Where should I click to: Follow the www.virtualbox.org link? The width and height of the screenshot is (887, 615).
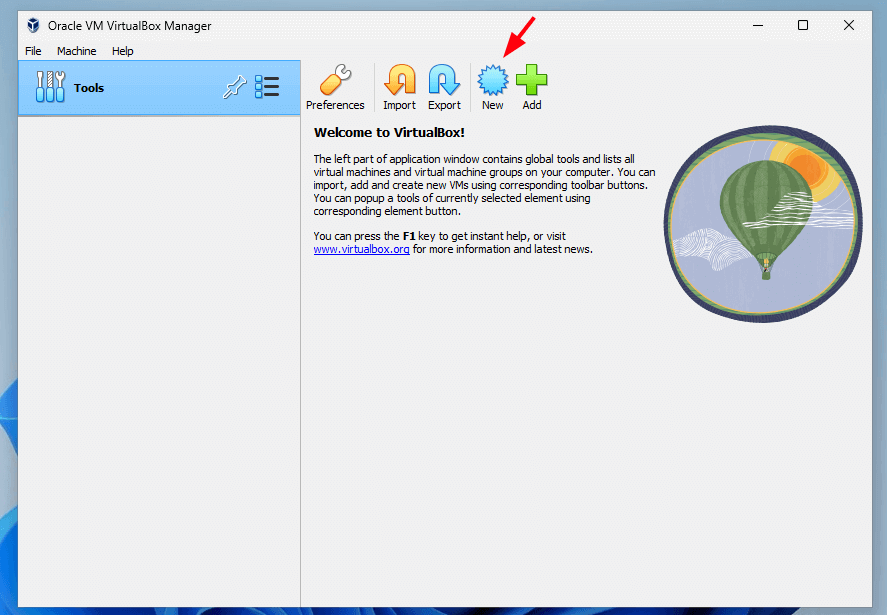361,249
